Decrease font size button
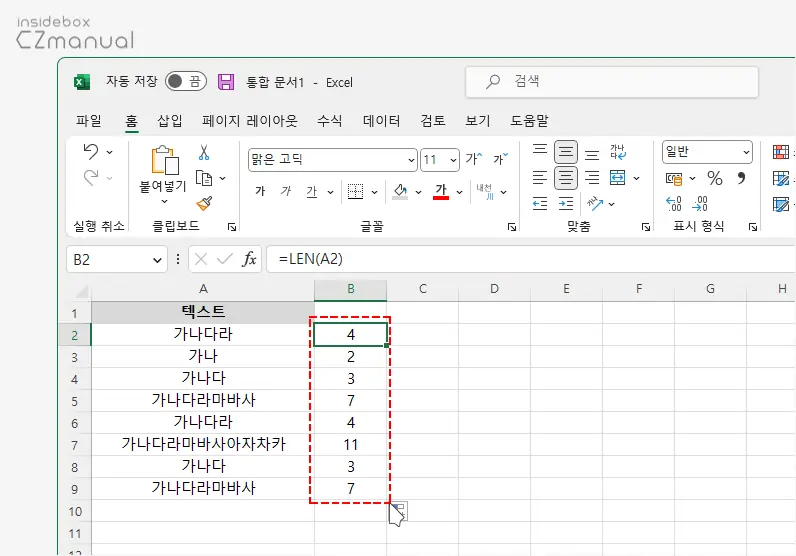Screen dimensions: 796x556 [x=501, y=159]
